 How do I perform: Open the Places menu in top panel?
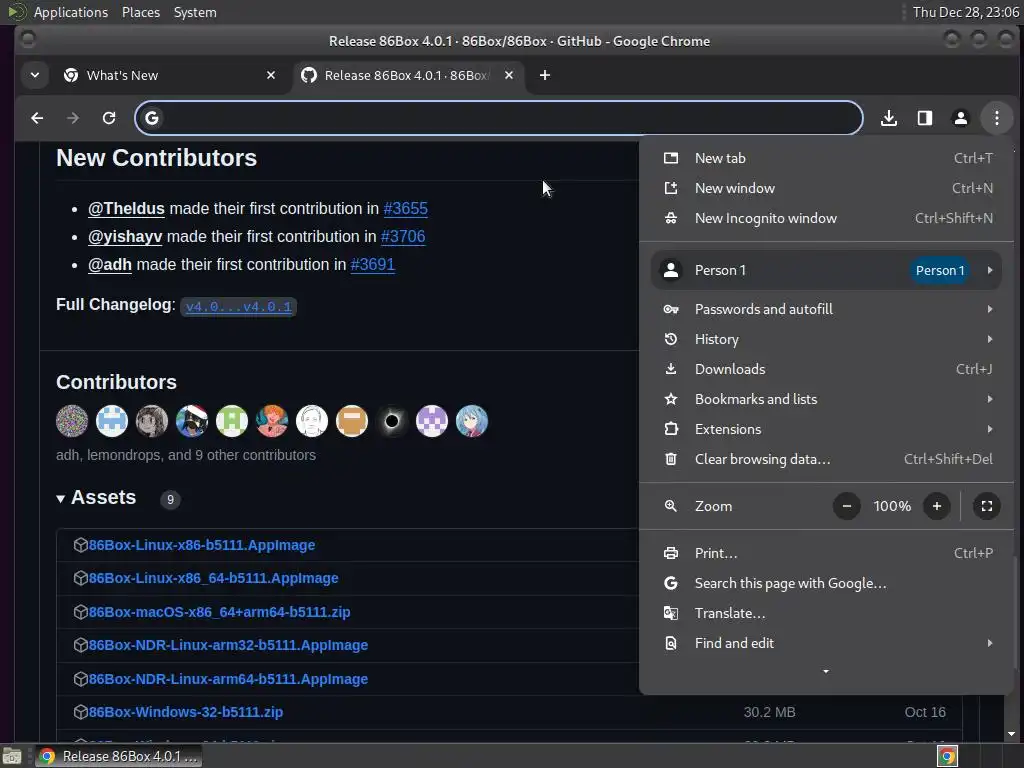pos(141,12)
